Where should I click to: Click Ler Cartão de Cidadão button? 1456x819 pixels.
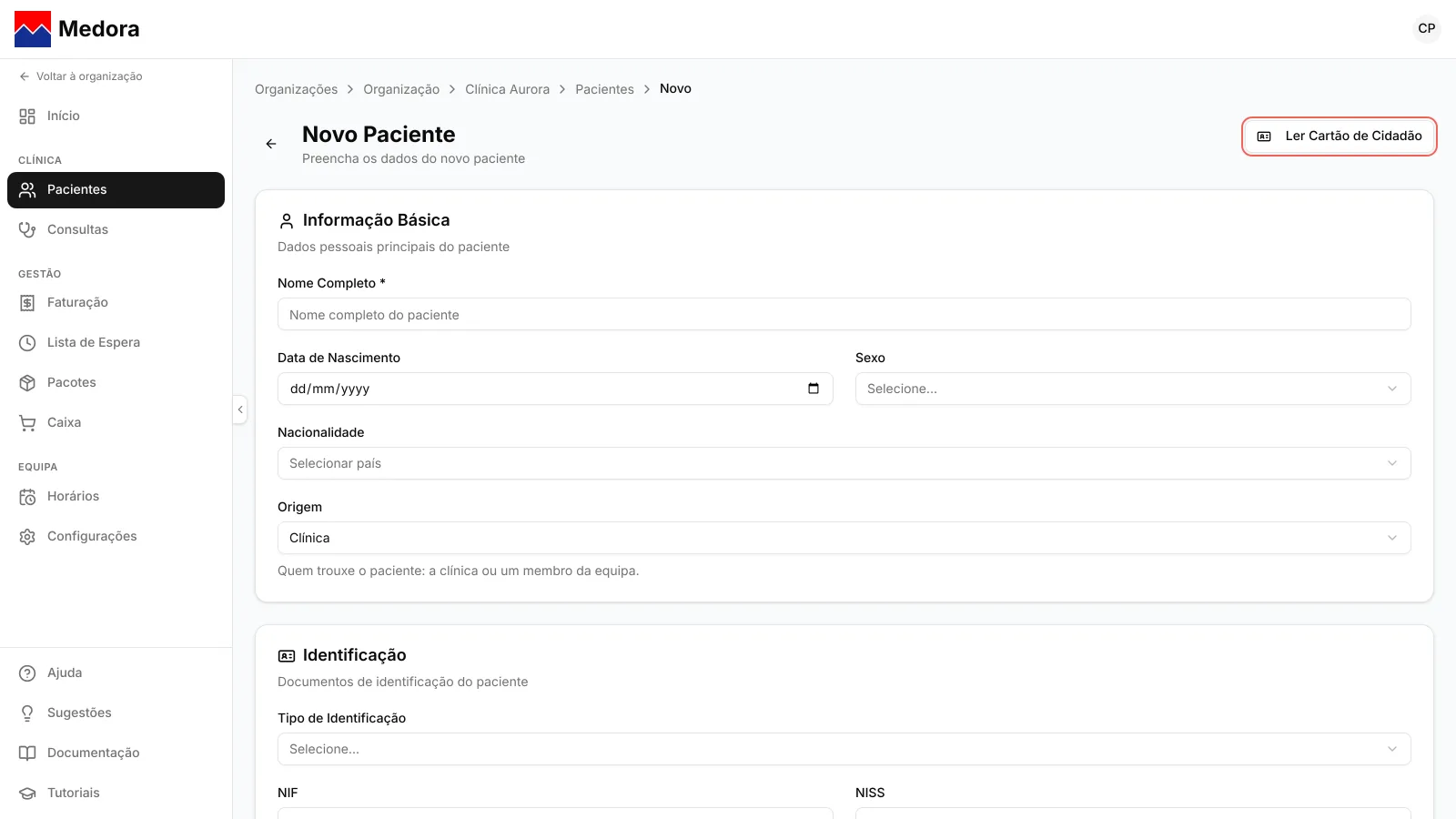[x=1340, y=136]
